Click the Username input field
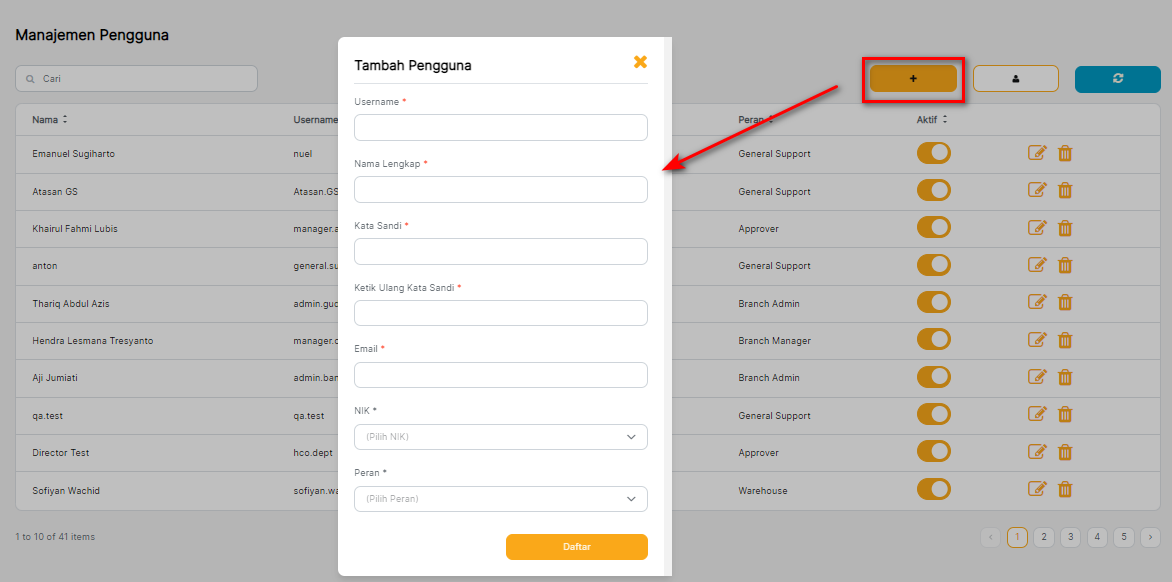Image resolution: width=1172 pixels, height=582 pixels. coord(500,127)
